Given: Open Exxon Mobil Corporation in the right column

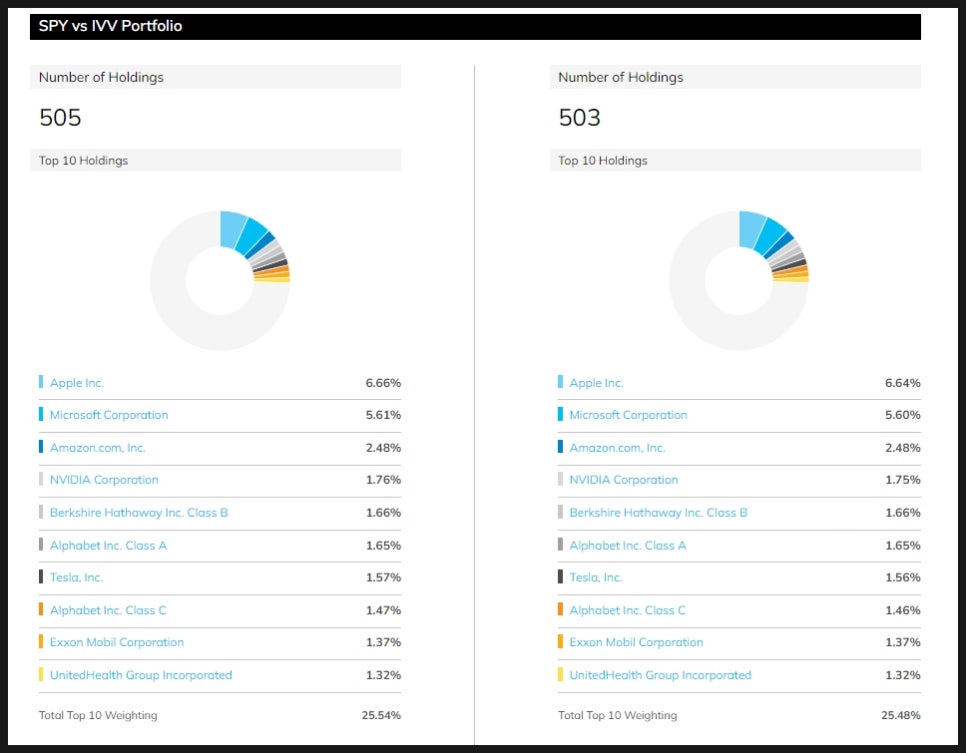Looking at the screenshot, I should tap(636, 642).
